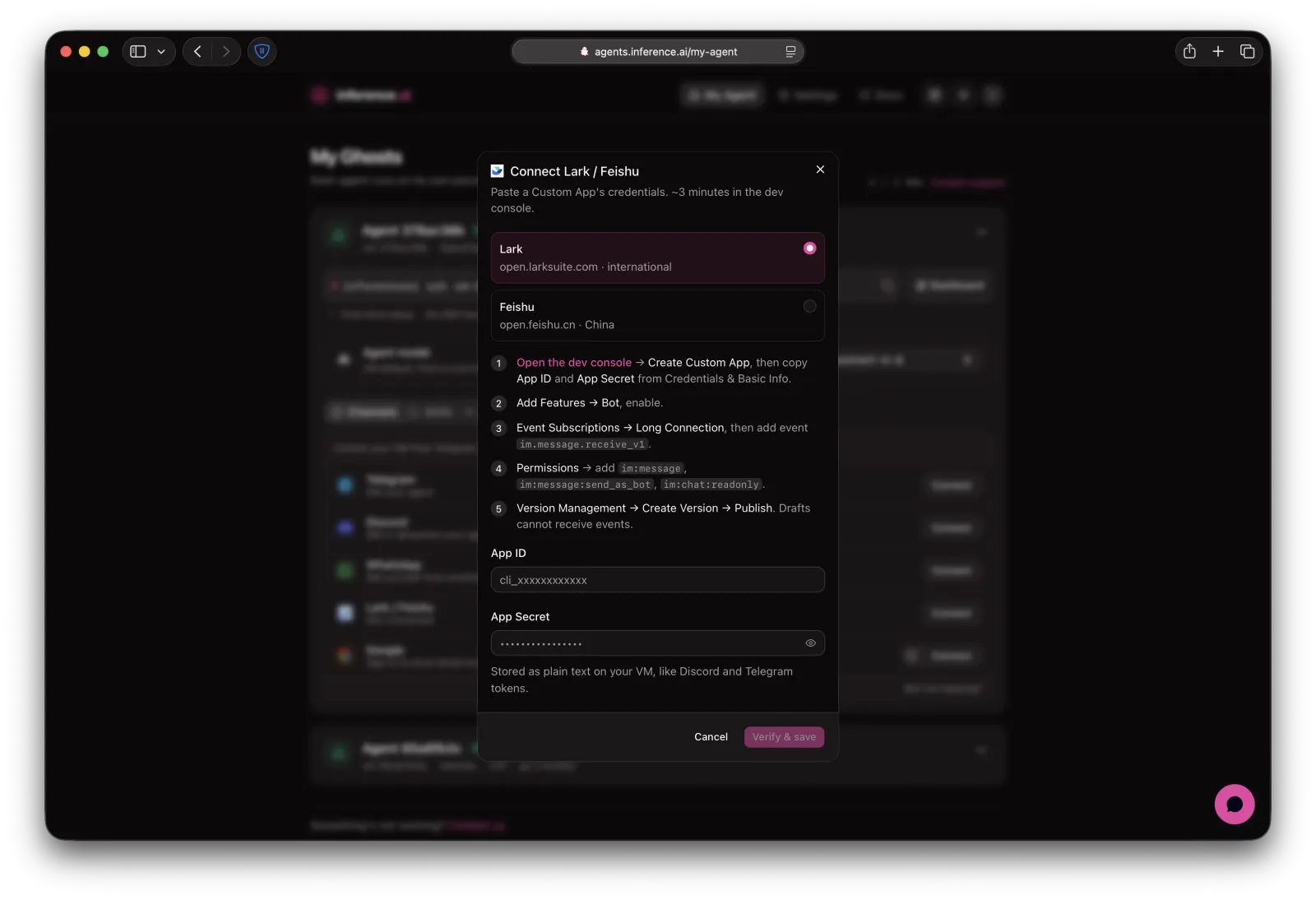
Task: Click the address bar URL
Action: tap(665, 52)
